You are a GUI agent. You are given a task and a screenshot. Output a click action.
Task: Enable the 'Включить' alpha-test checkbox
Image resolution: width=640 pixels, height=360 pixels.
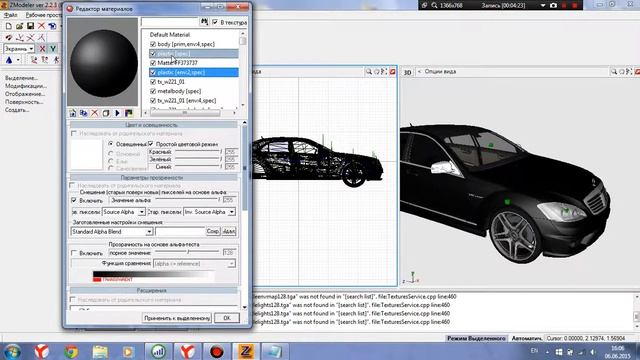coord(74,253)
